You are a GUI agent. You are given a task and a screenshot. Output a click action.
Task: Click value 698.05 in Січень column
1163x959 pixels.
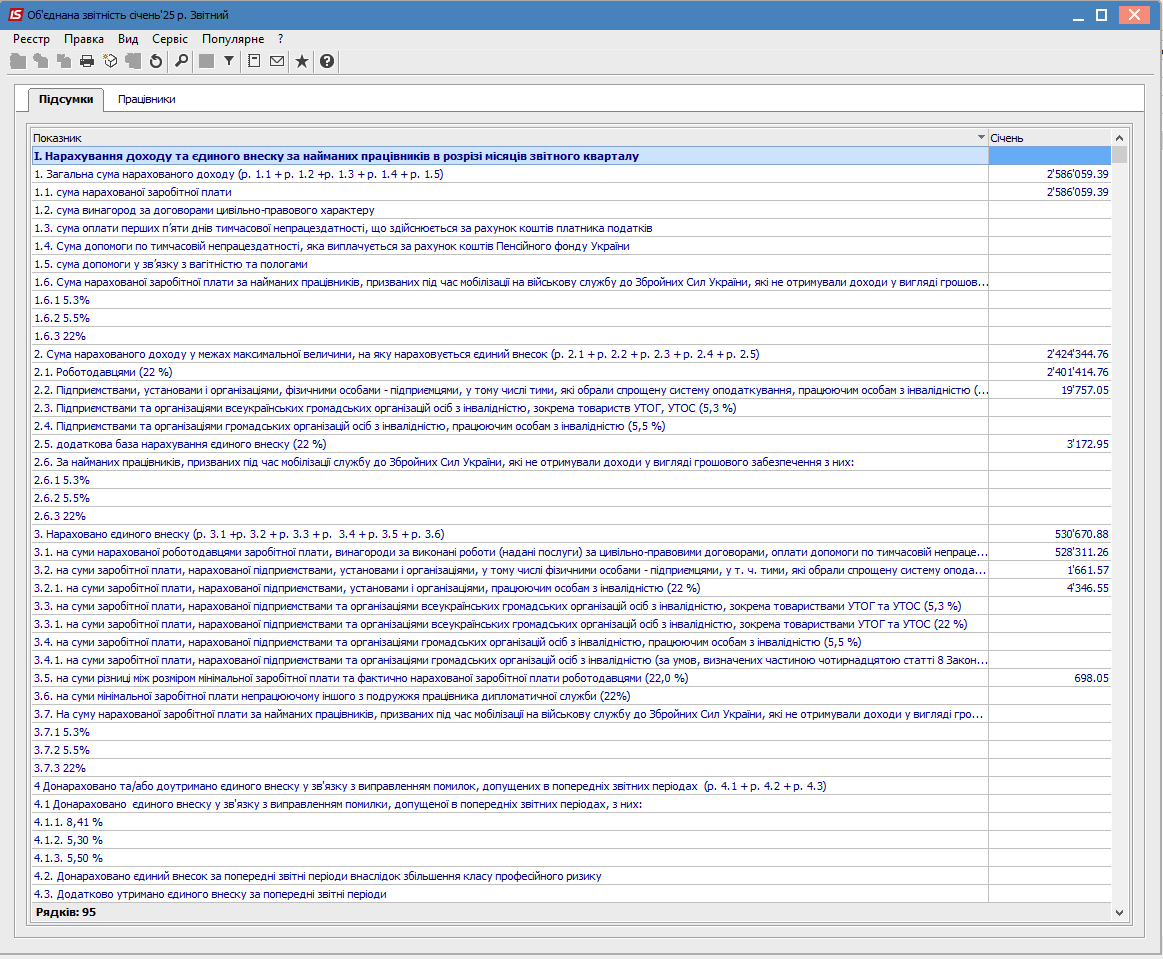point(1092,678)
